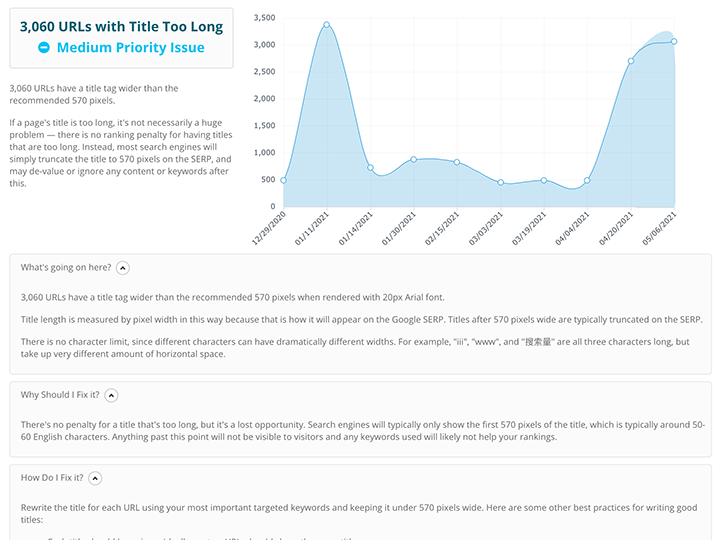Collapse the "What's going on here?" section arrow

pos(123,268)
